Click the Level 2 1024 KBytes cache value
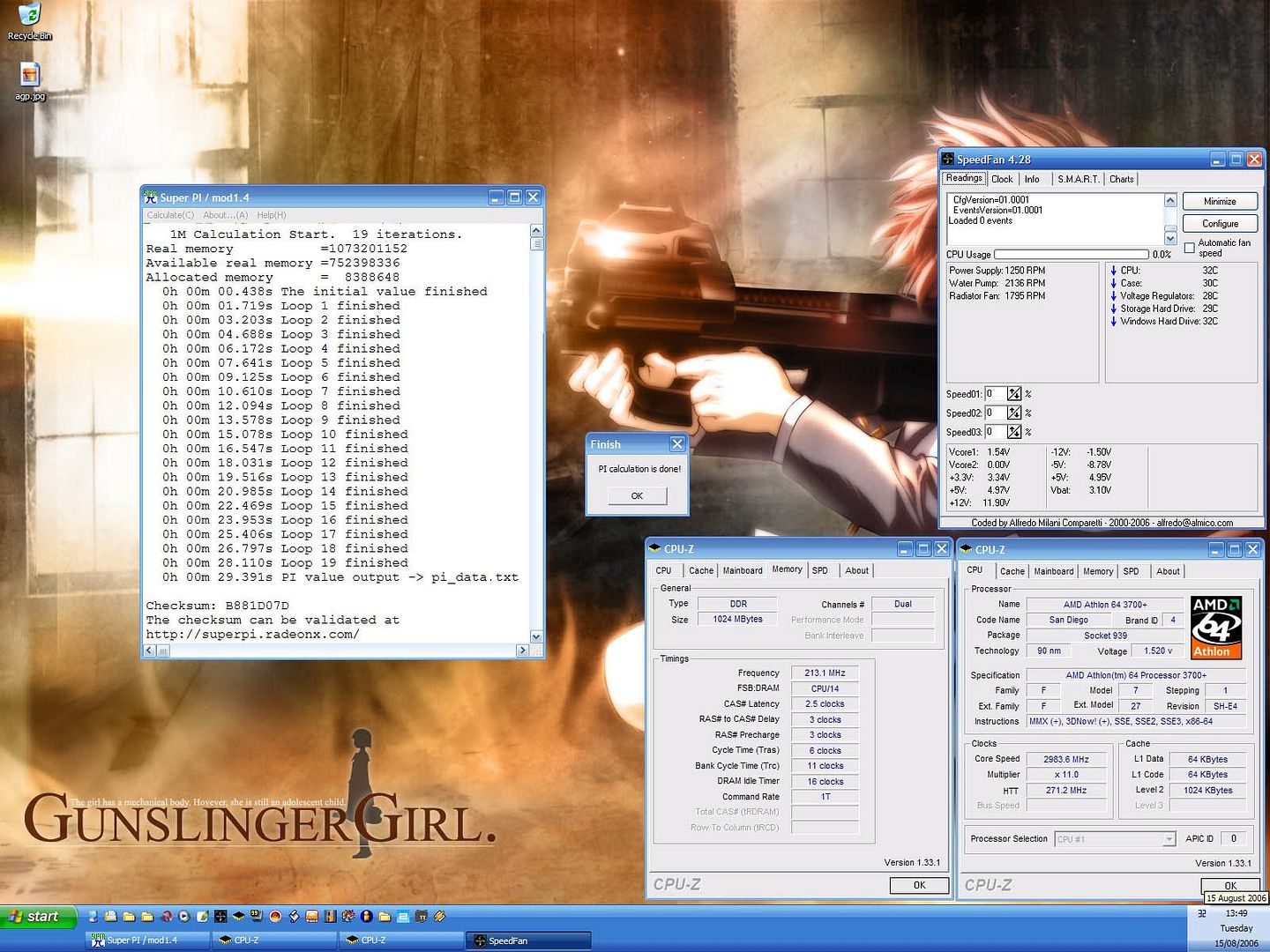This screenshot has height=952, width=1270. pyautogui.click(x=1207, y=790)
